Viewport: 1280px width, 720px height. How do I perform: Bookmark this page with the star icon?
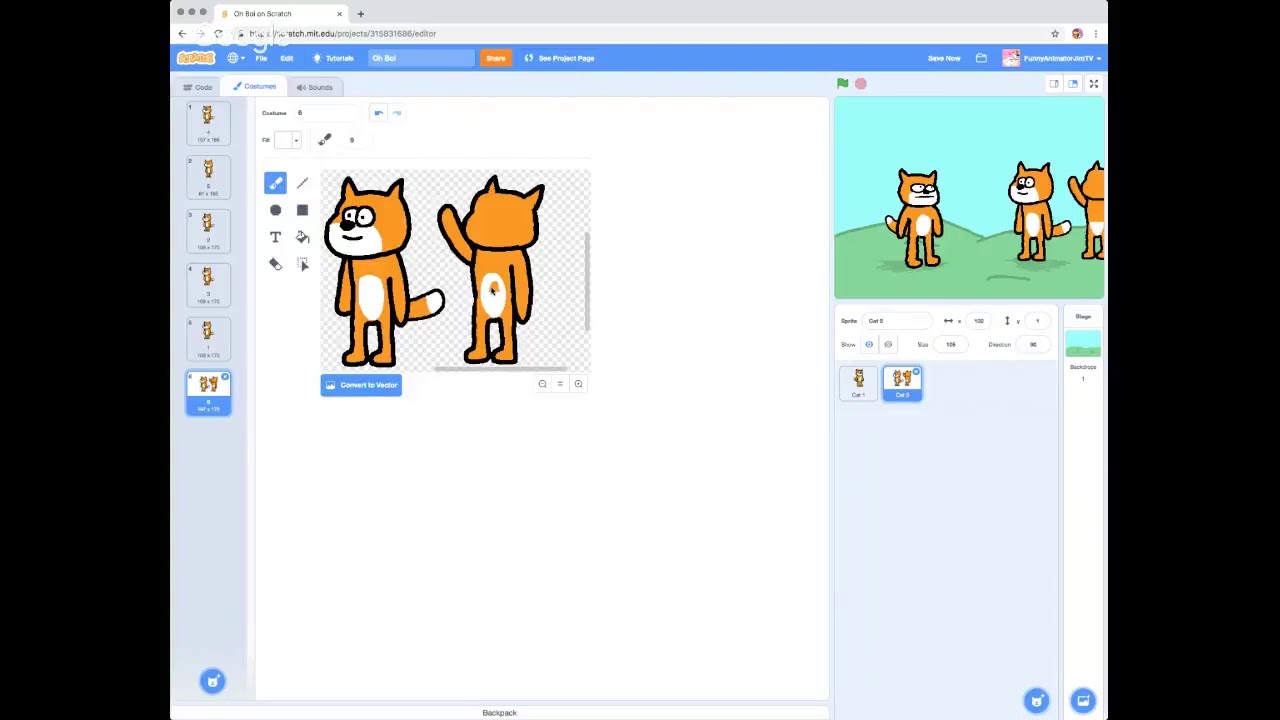pyautogui.click(x=1055, y=34)
